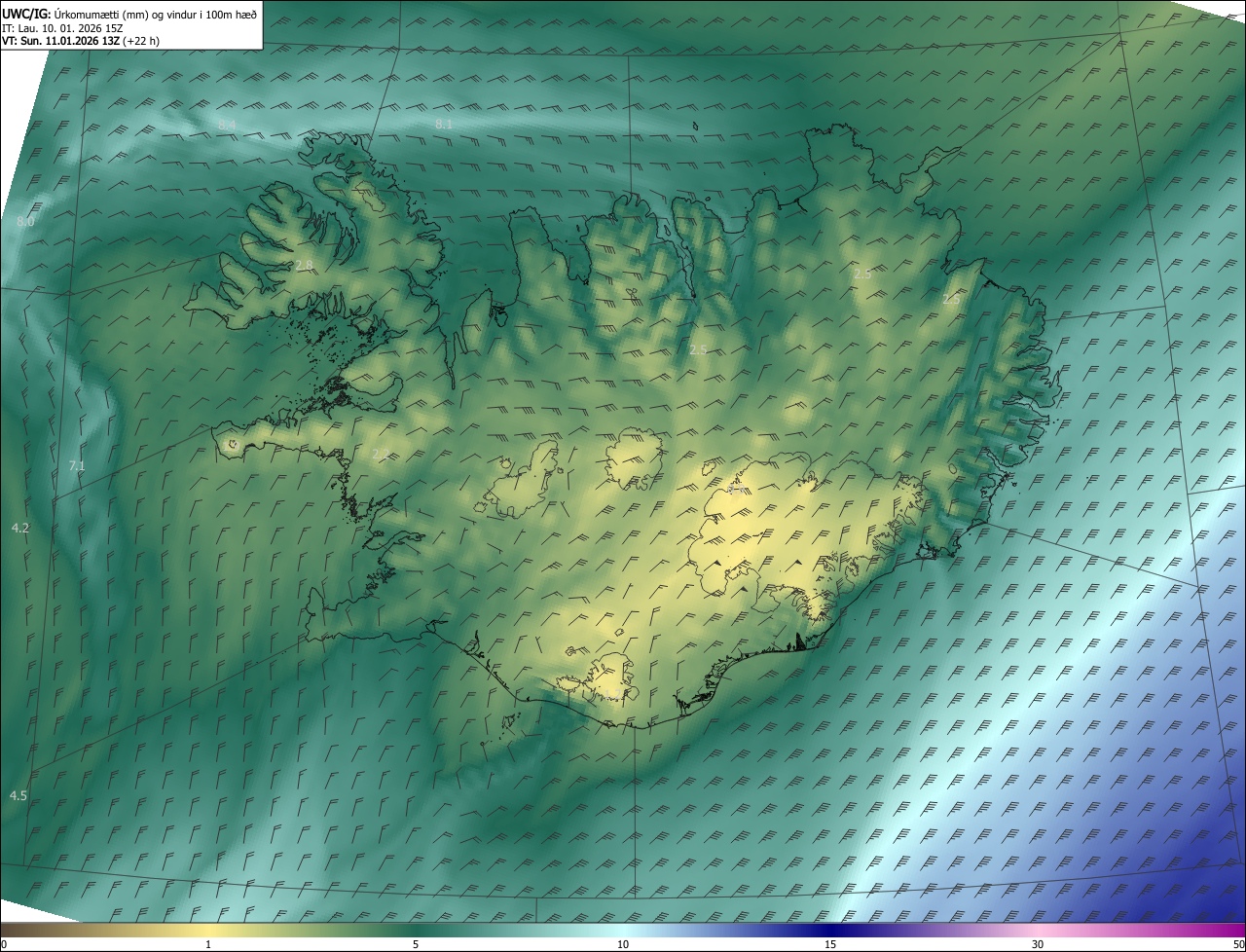Screen dimensions: 1246x952
Task: Click the 4.5 value label on the map
Action: [18, 795]
